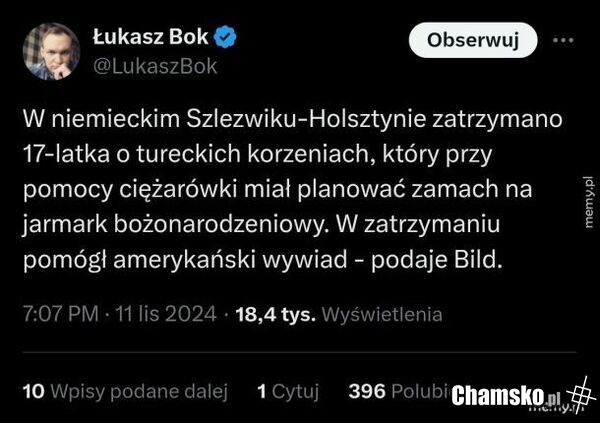Viewport: 600px width, 423px height.
Task: Click the 11 lis 2024 date
Action: [x=165, y=314]
